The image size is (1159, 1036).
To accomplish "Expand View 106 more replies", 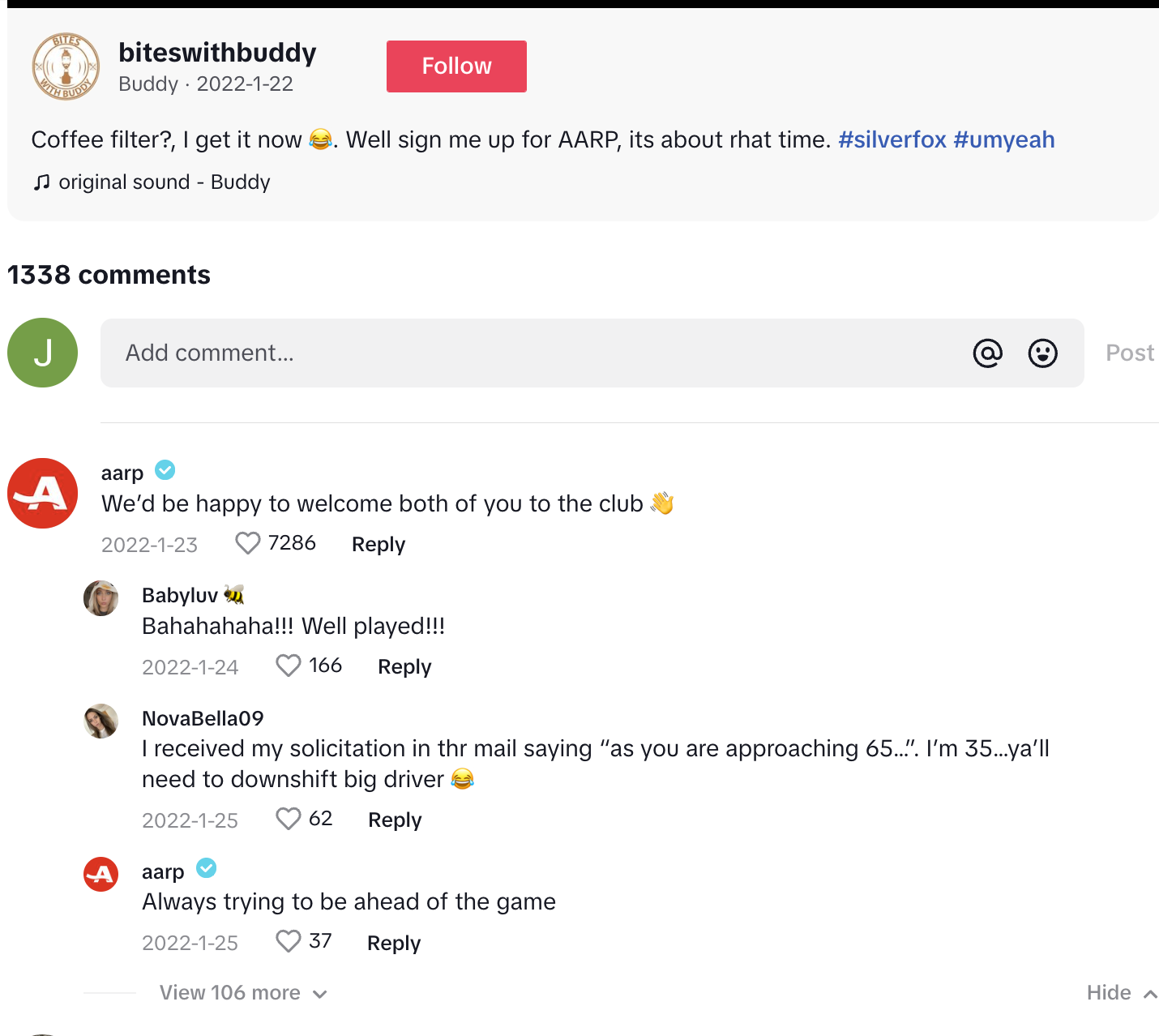I will (x=242, y=993).
